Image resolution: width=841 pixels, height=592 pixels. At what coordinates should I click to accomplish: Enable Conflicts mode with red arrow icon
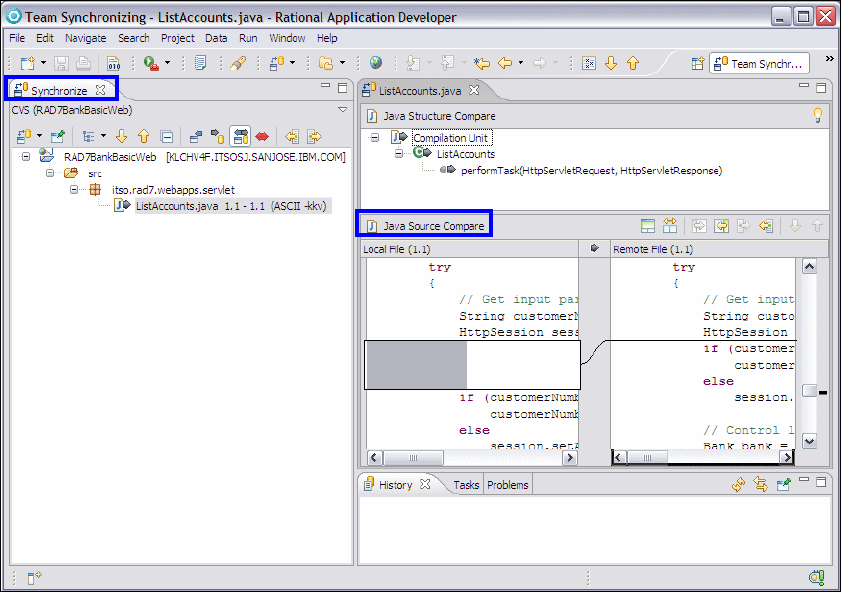pos(262,136)
